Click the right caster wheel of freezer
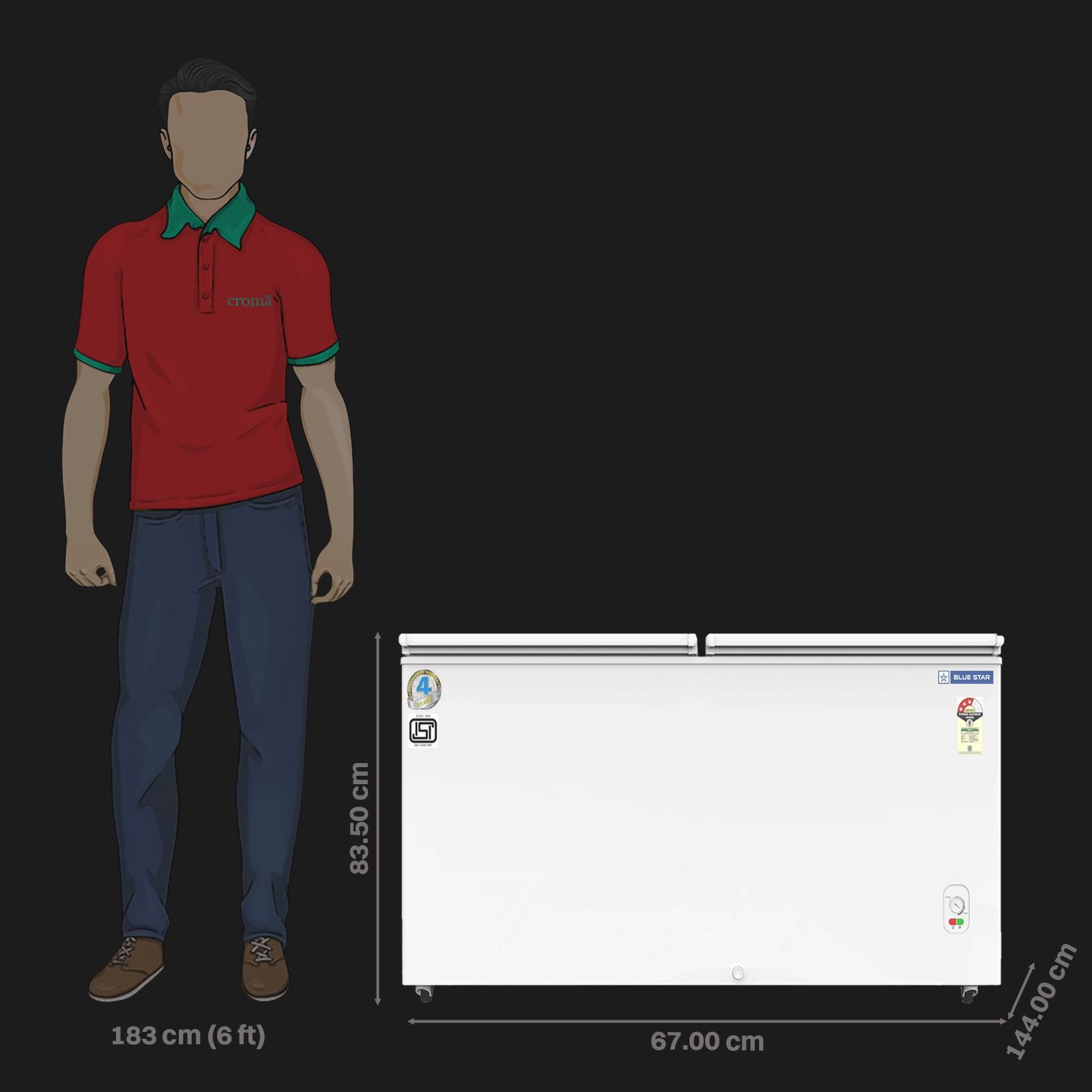This screenshot has width=1092, height=1092. pyautogui.click(x=969, y=994)
